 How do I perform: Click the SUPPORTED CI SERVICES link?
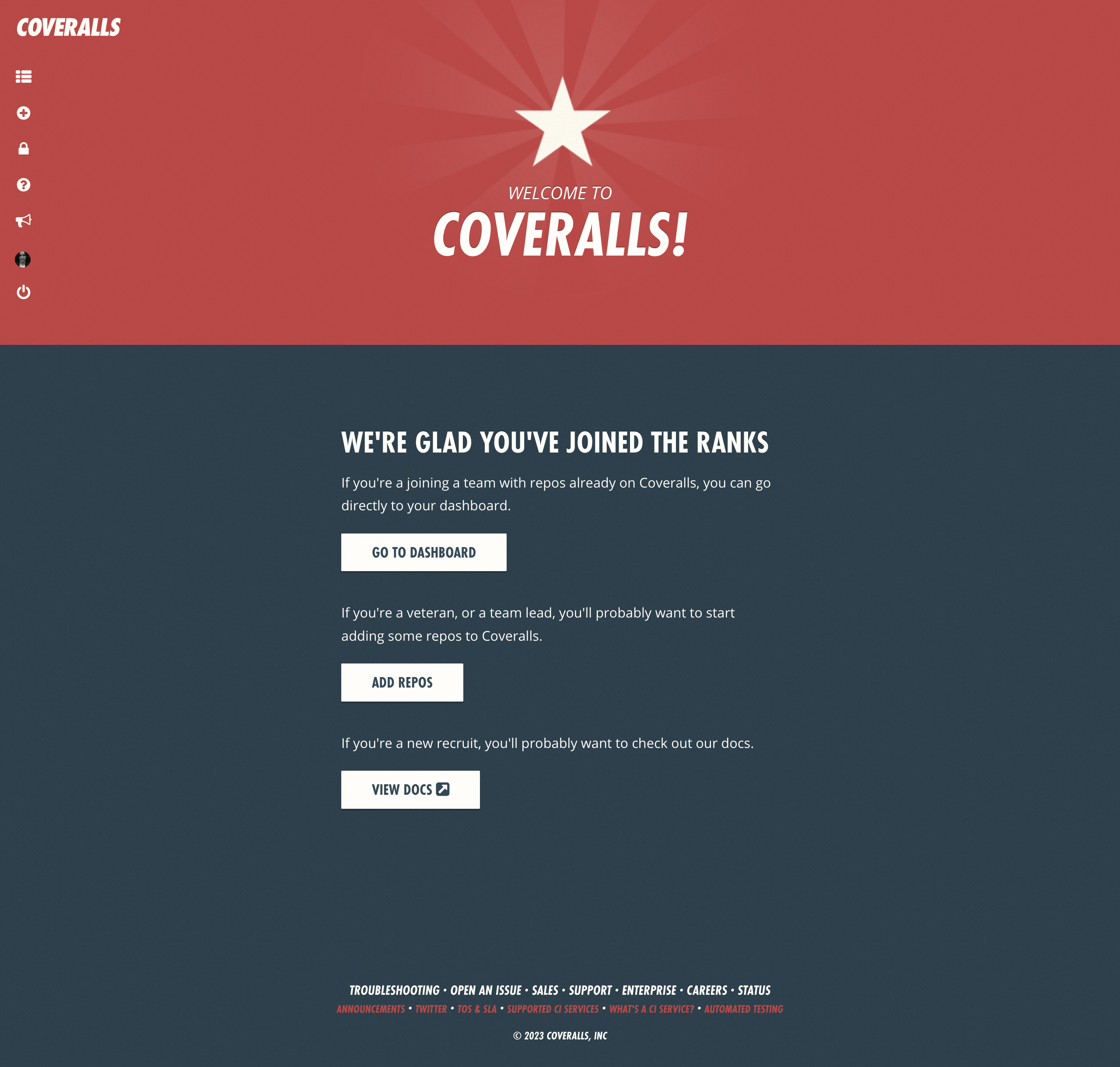click(552, 1008)
